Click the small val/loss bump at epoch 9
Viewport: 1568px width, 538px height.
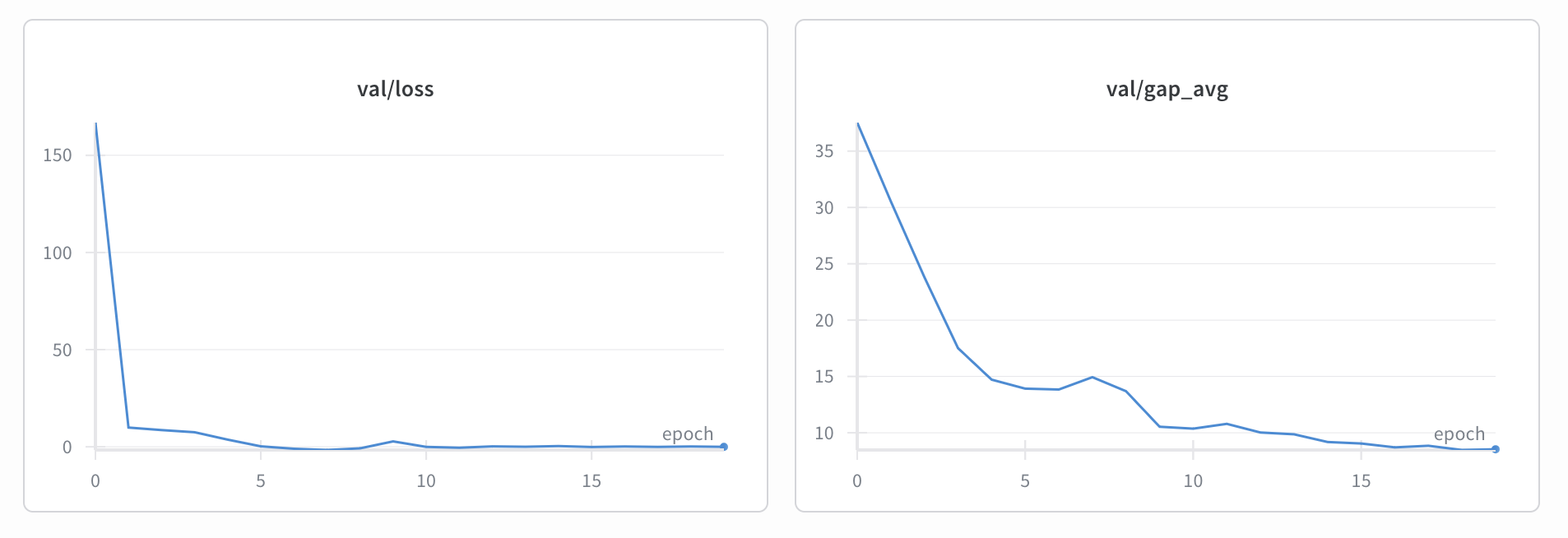coord(393,441)
